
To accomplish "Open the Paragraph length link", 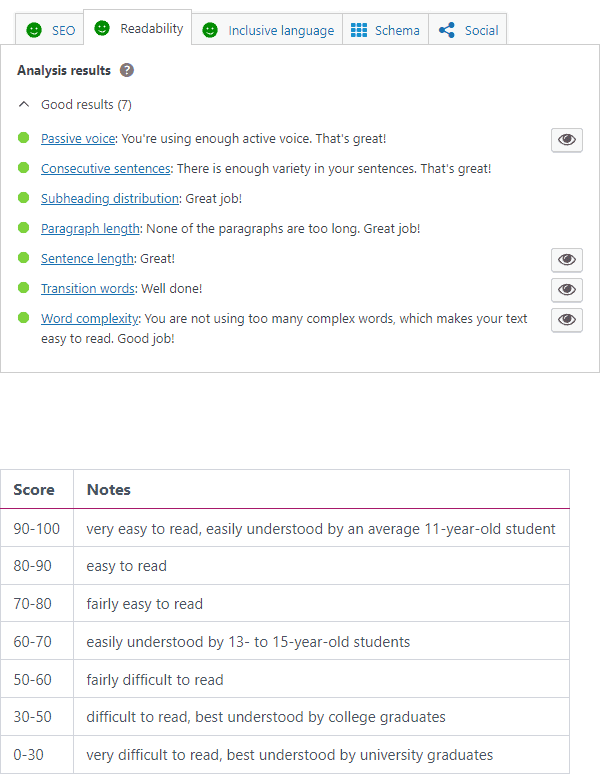I will pyautogui.click(x=90, y=229).
